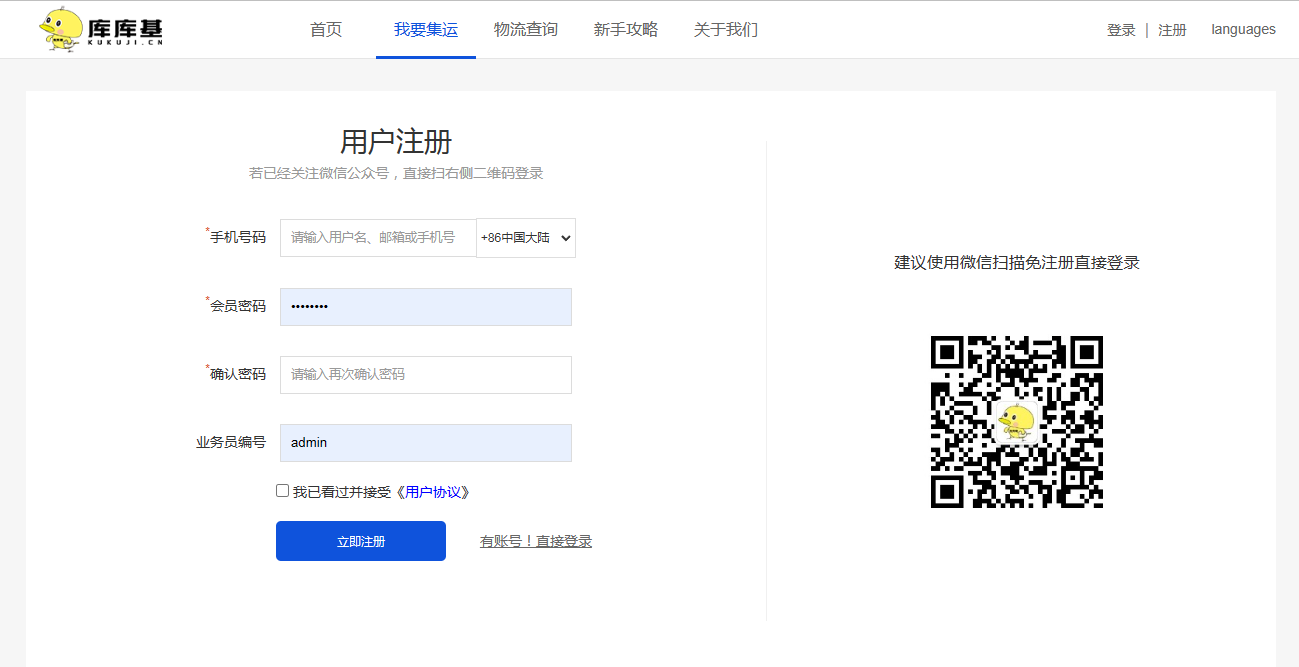This screenshot has width=1299, height=667.
Task: Tick the user agreement checkbox
Action: 282,491
